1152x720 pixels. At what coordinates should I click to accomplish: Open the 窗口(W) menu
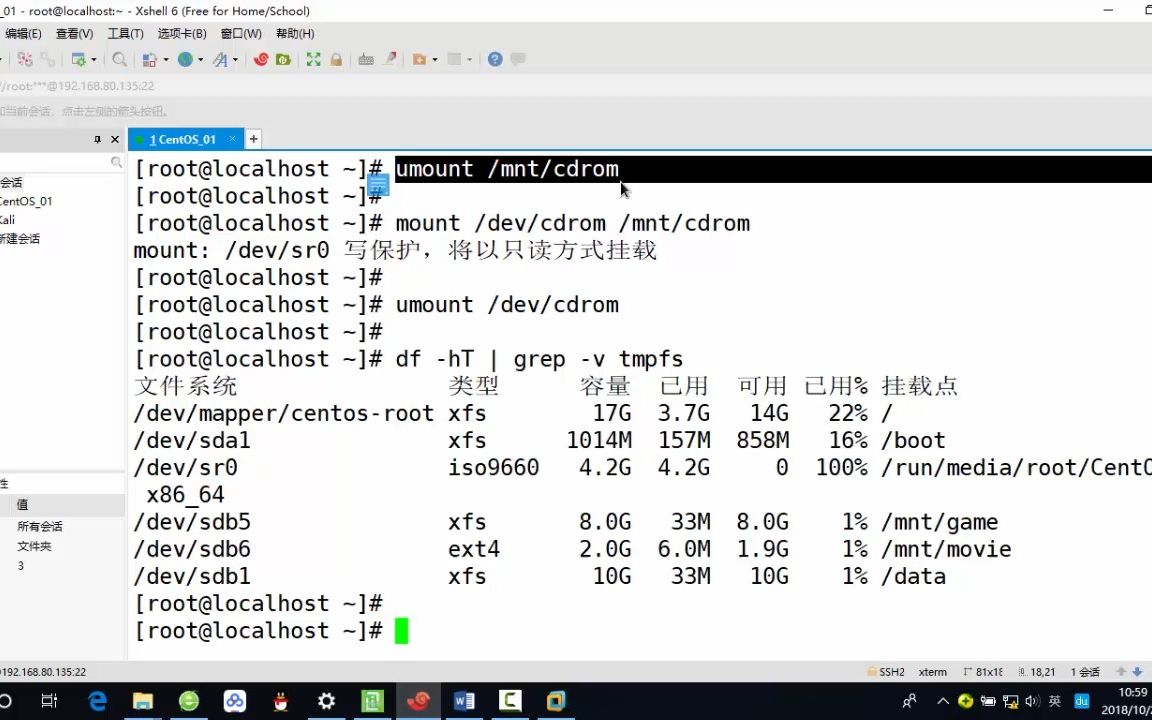pos(241,34)
